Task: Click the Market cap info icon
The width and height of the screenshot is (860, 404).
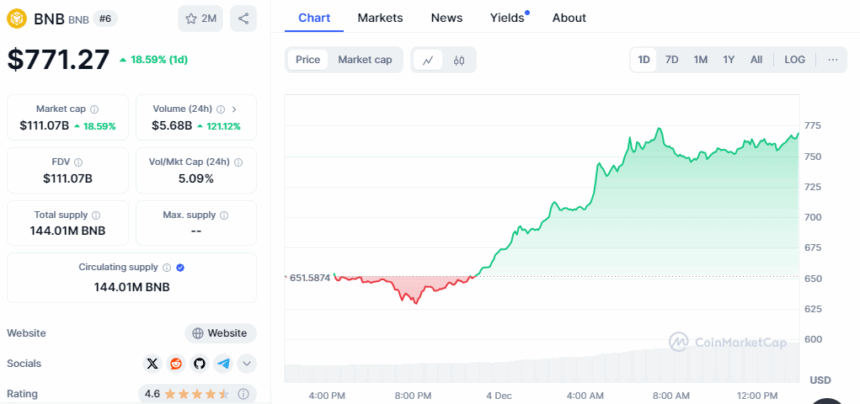Action: pos(94,109)
